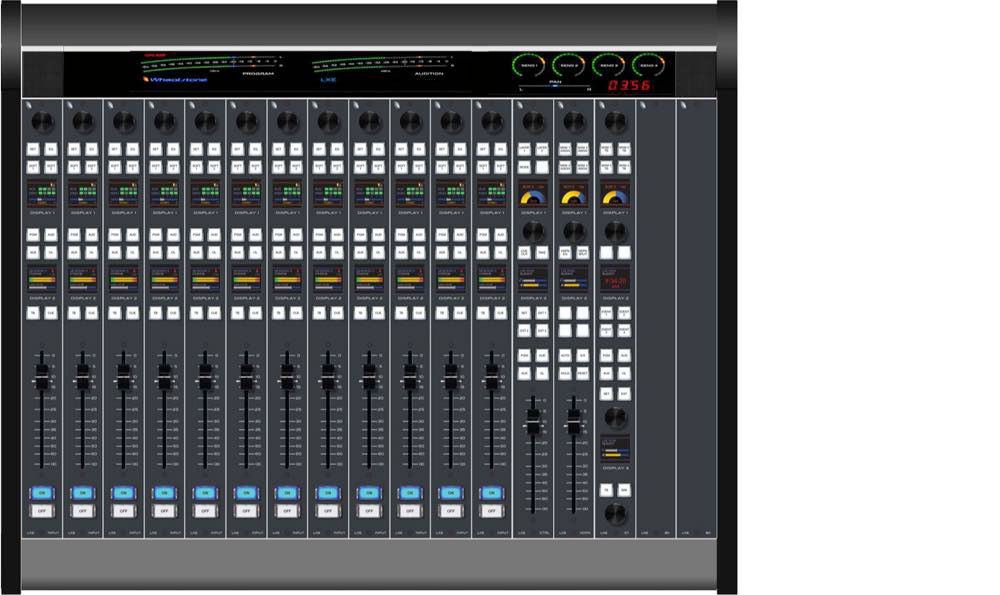Click the red 0356 digital timer display
Viewport: 1000px width, 595px height.
click(x=630, y=86)
